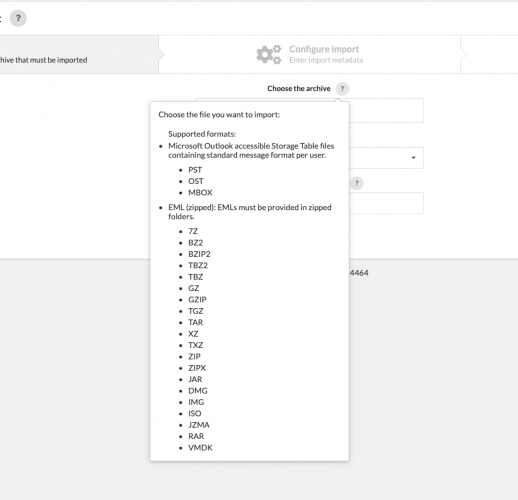This screenshot has height=500, width=518.
Task: Click the gray help icon above the lower field
Action: (x=356, y=183)
